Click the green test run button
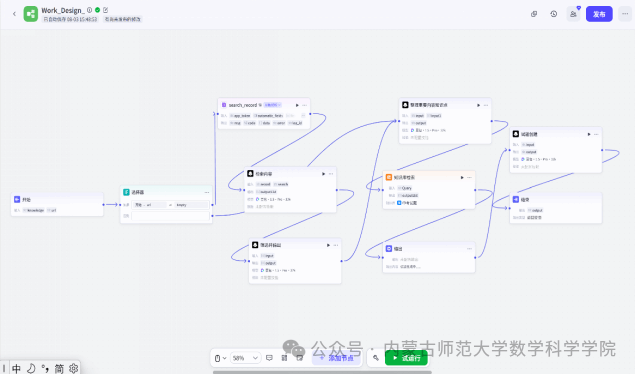Image resolution: width=636 pixels, height=374 pixels. (406, 358)
